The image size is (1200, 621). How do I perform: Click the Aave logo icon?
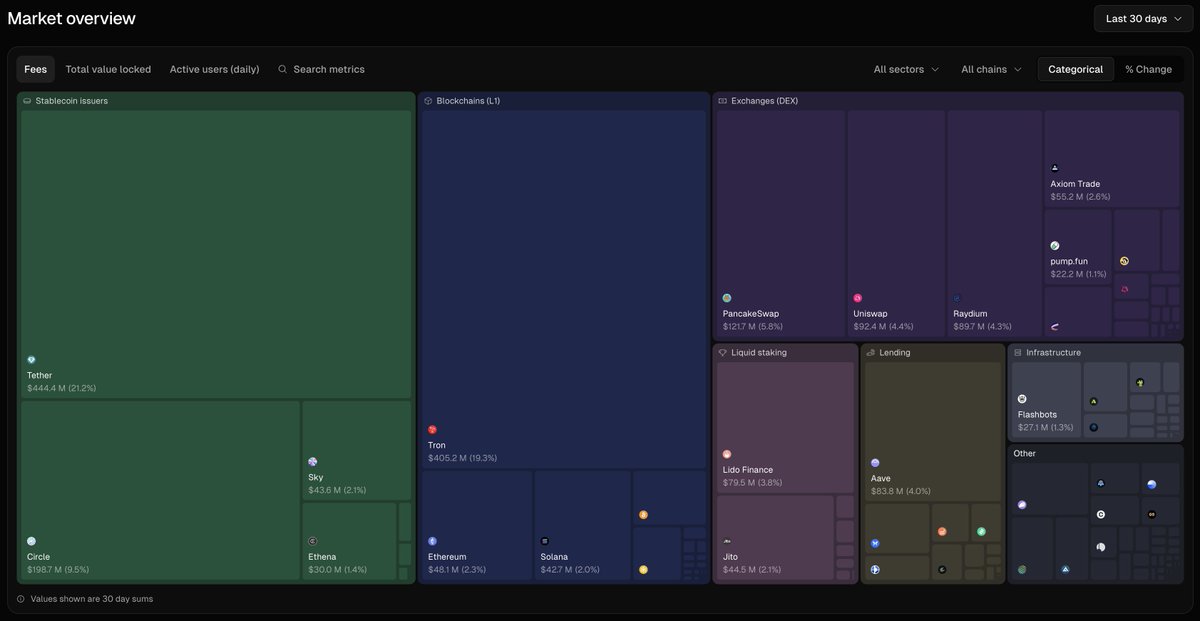point(875,463)
